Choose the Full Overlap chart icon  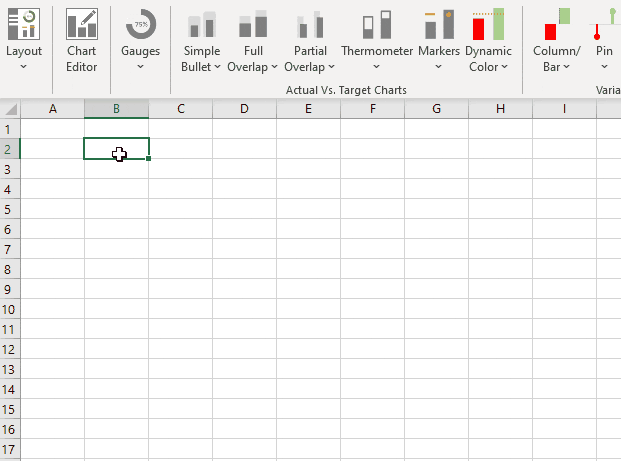254,25
